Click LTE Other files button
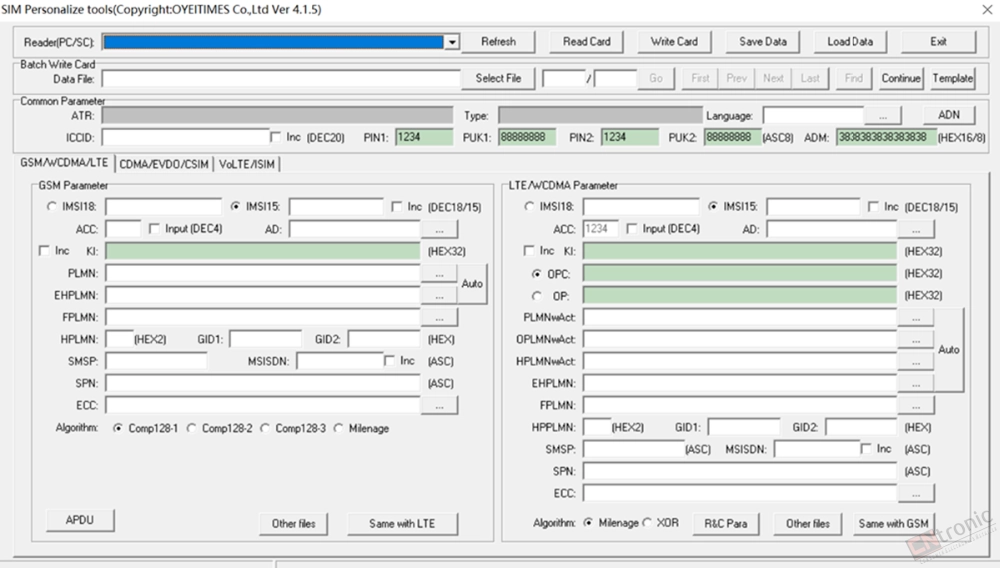This screenshot has width=1000, height=568. point(807,523)
